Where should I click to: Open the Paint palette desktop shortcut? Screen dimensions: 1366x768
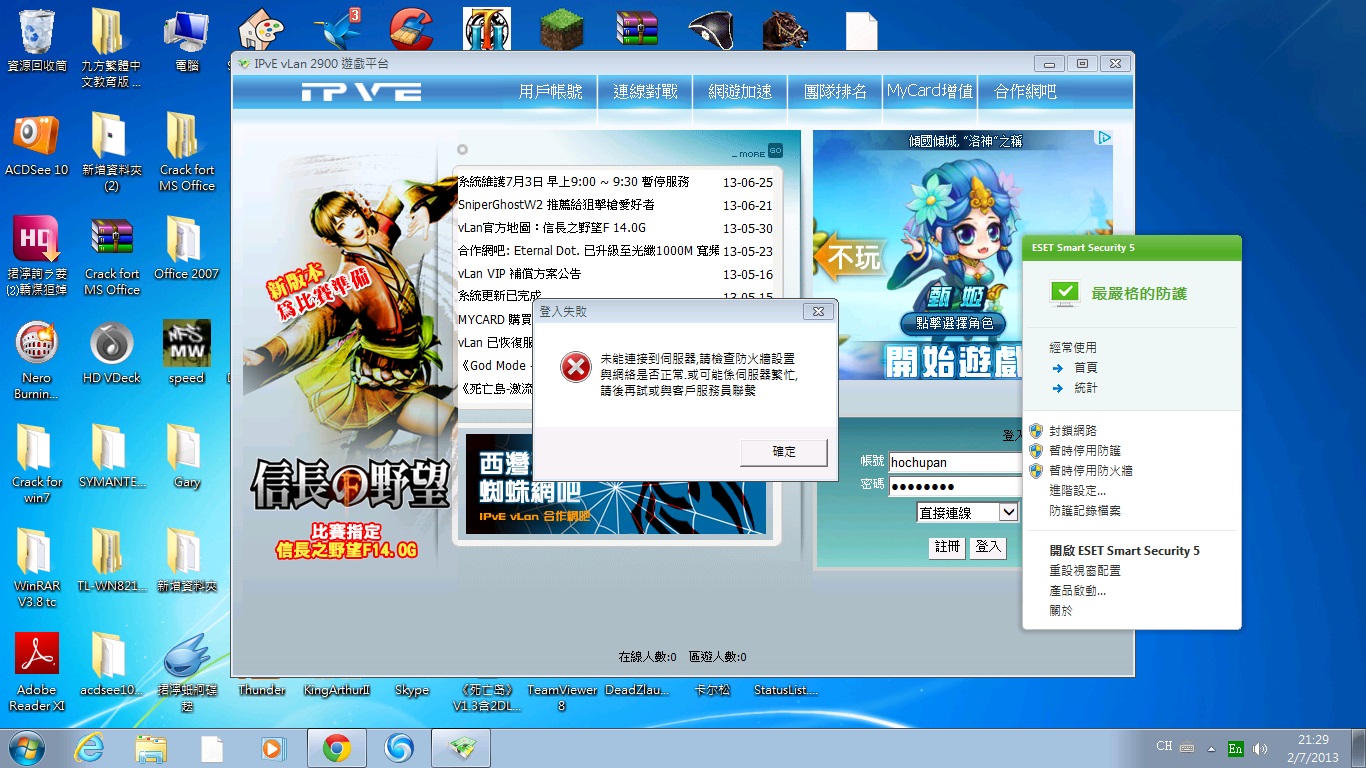click(x=261, y=28)
